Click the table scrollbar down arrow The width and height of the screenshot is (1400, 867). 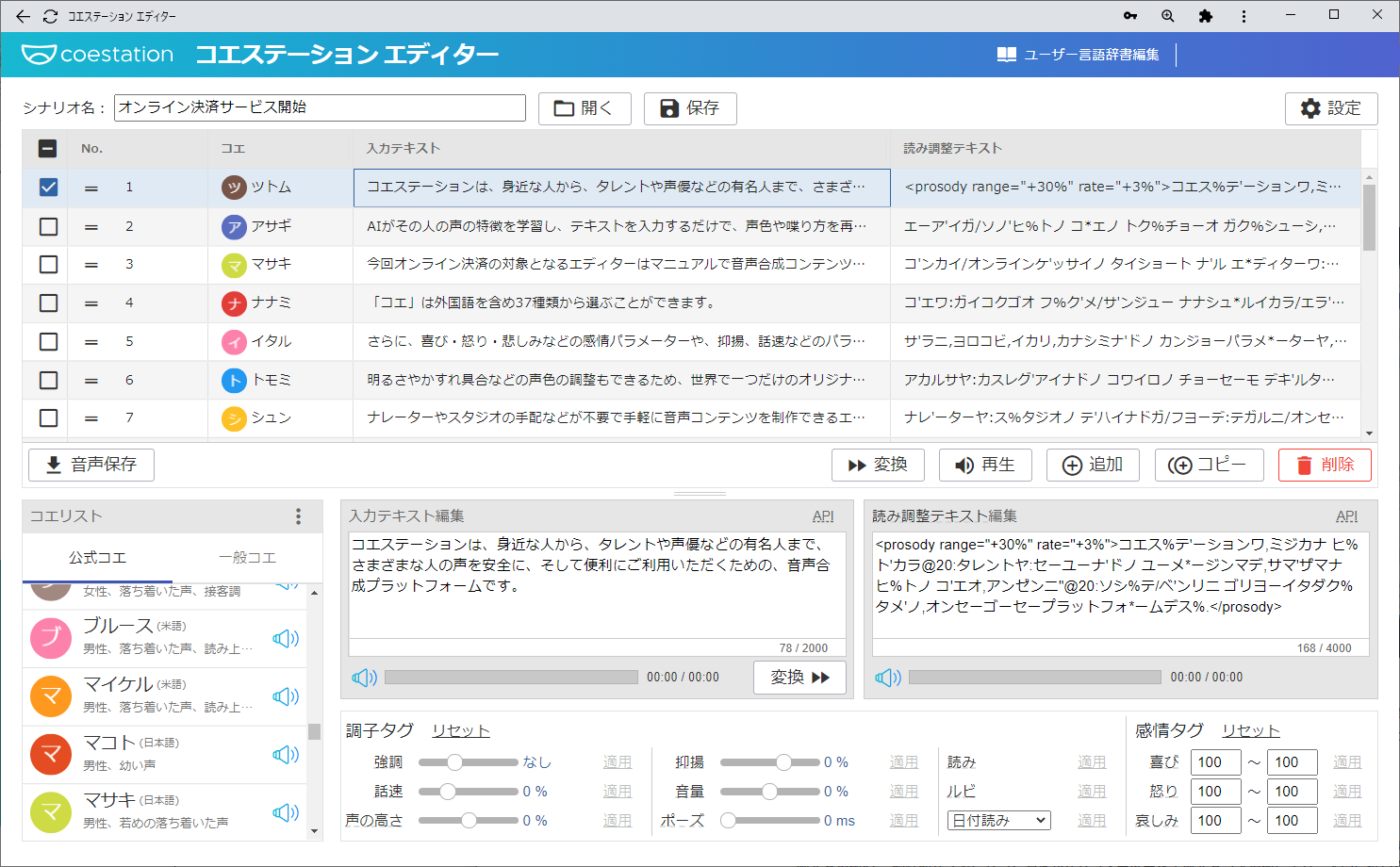point(1369,433)
